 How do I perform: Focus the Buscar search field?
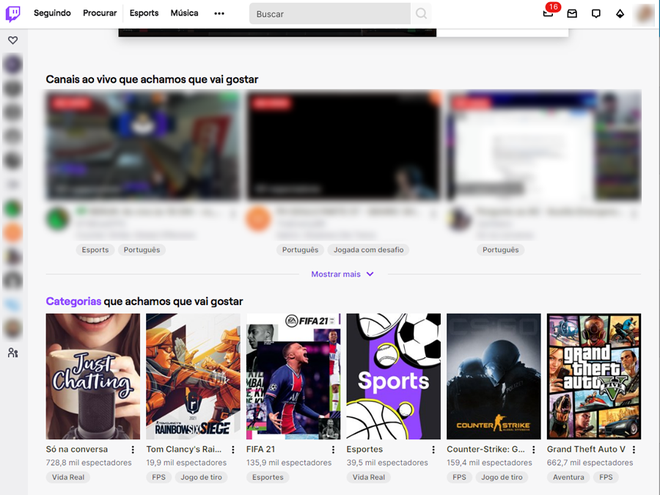point(330,14)
